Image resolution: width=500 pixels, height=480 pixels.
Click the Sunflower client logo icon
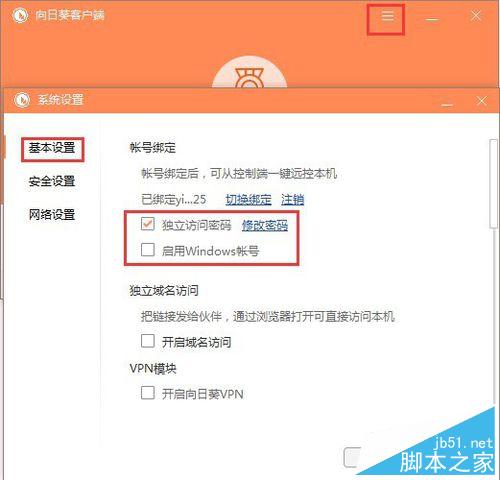(x=20, y=15)
